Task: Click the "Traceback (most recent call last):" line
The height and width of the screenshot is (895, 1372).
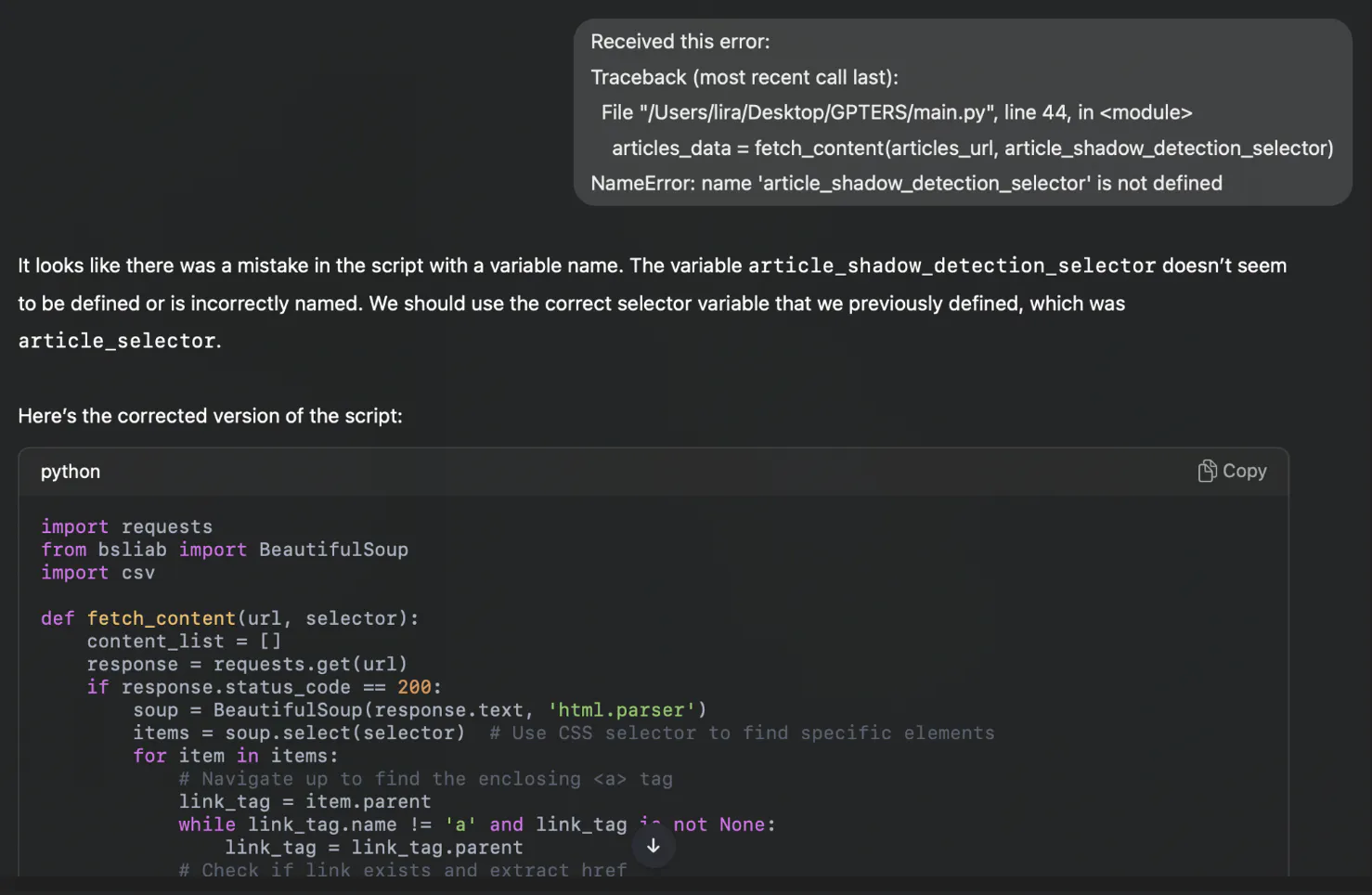Action: coord(744,77)
